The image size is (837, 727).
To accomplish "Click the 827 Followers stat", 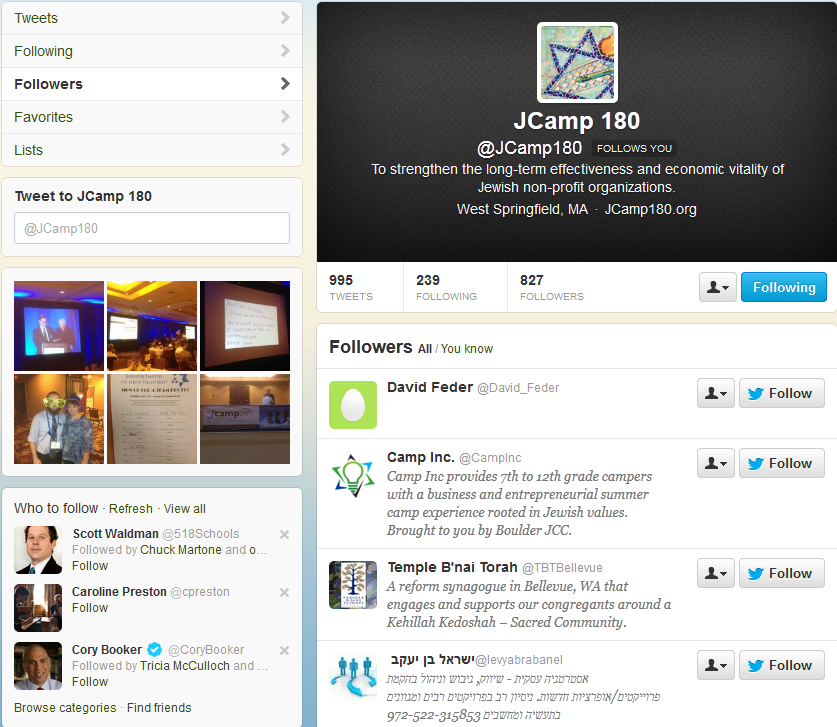I will click(x=552, y=287).
